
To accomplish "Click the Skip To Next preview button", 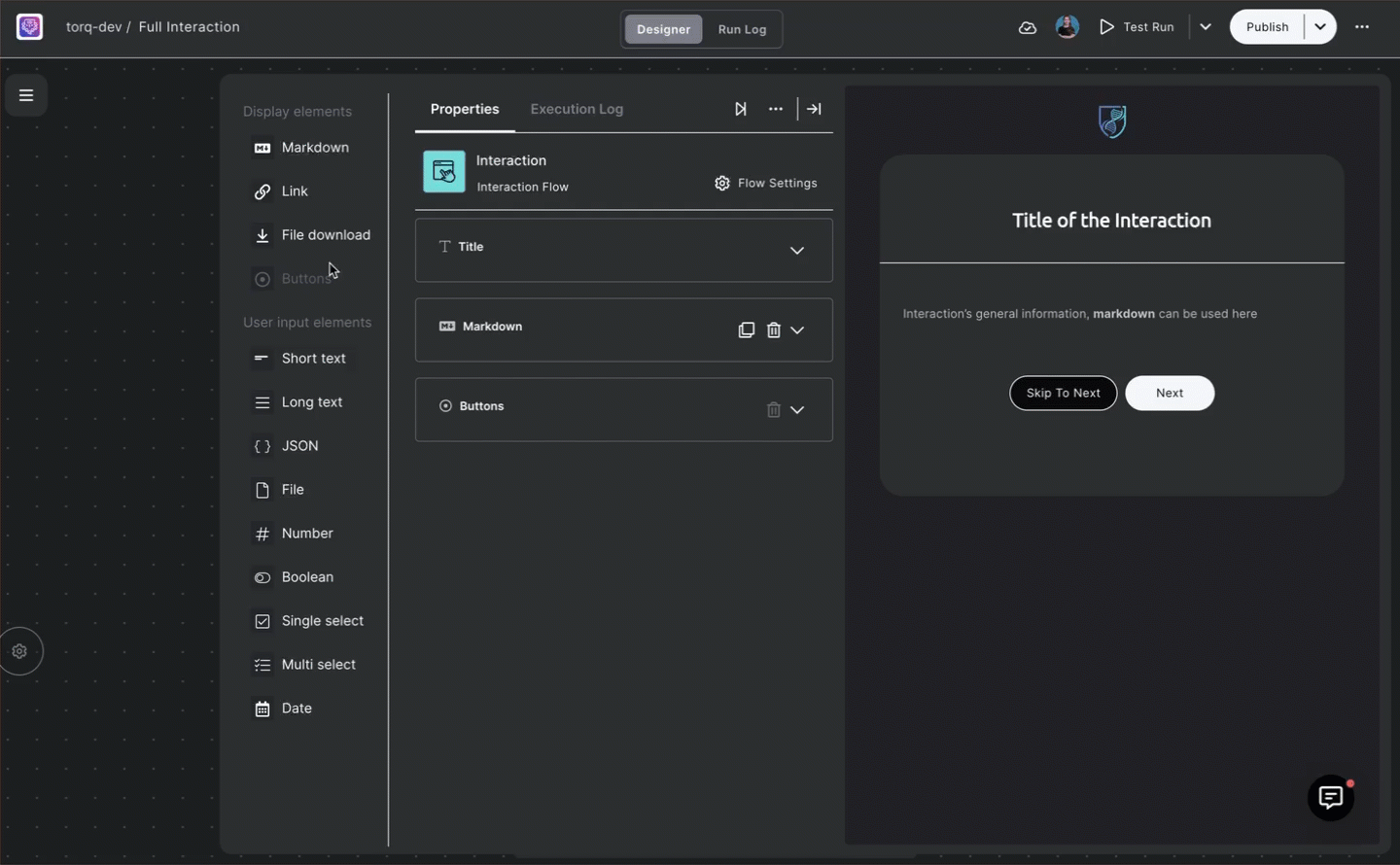I will pos(1063,393).
